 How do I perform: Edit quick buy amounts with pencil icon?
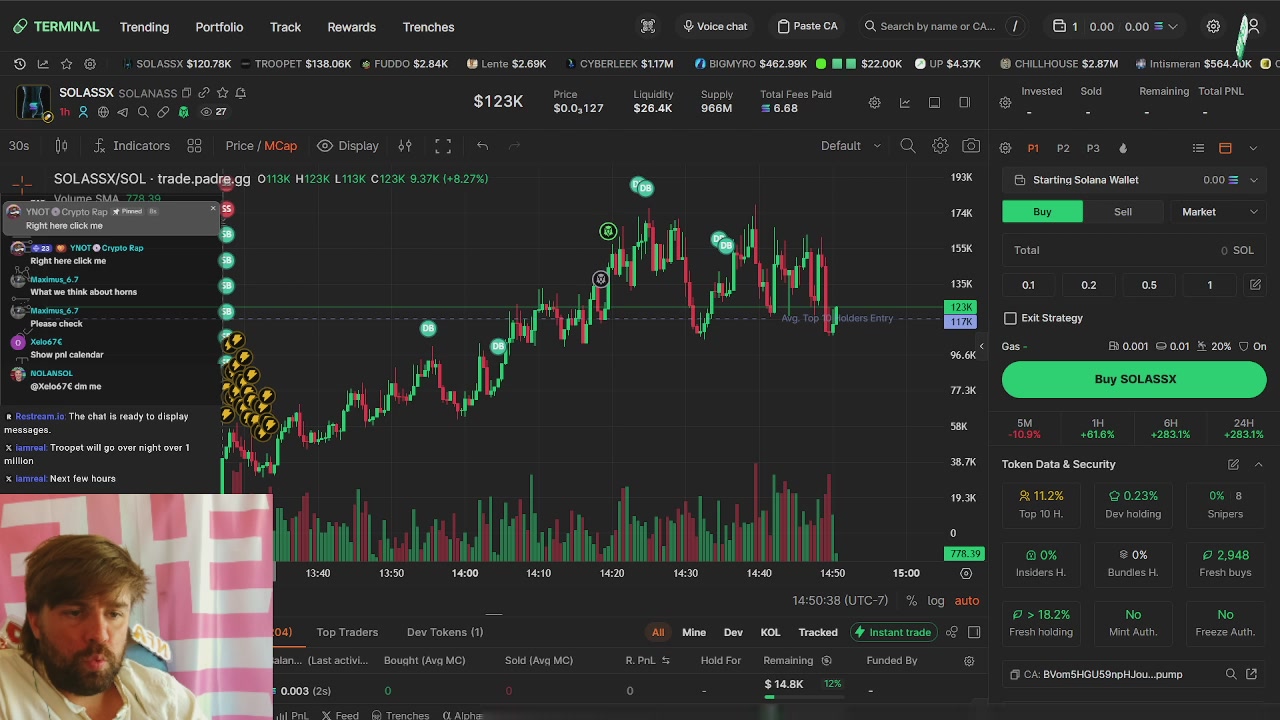tap(1255, 285)
